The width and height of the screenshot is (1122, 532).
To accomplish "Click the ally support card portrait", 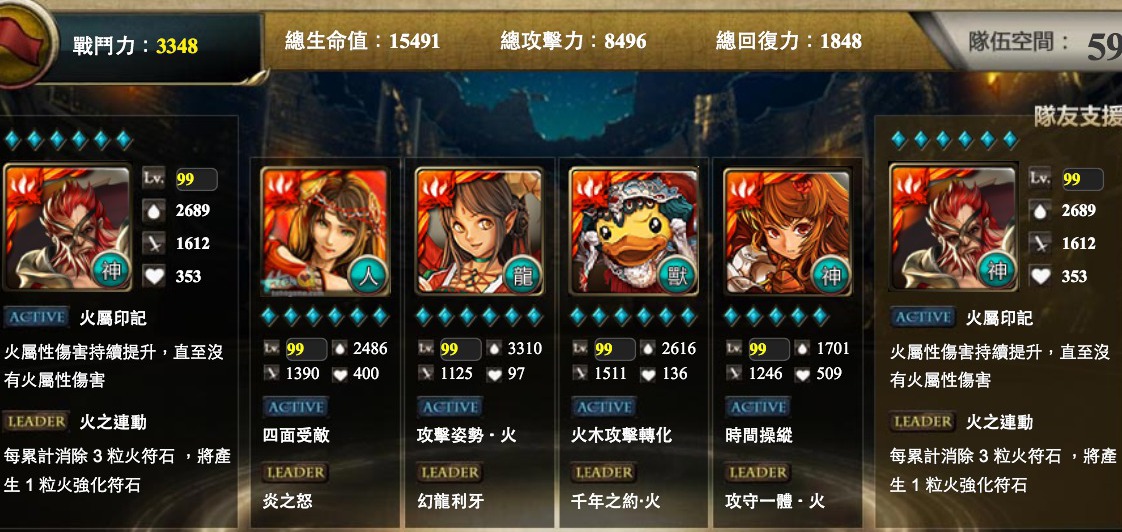I will [x=953, y=228].
